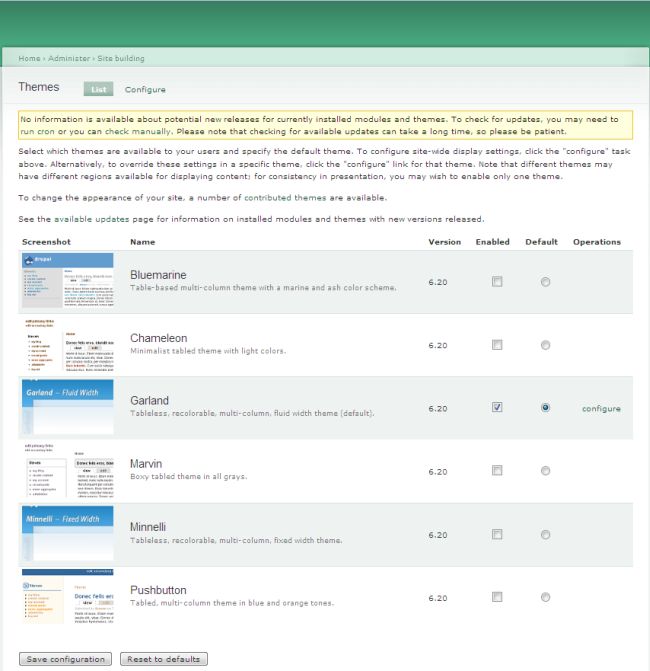Click the Minnelli Fixed Width thumbnail
The width and height of the screenshot is (650, 671).
[x=68, y=533]
